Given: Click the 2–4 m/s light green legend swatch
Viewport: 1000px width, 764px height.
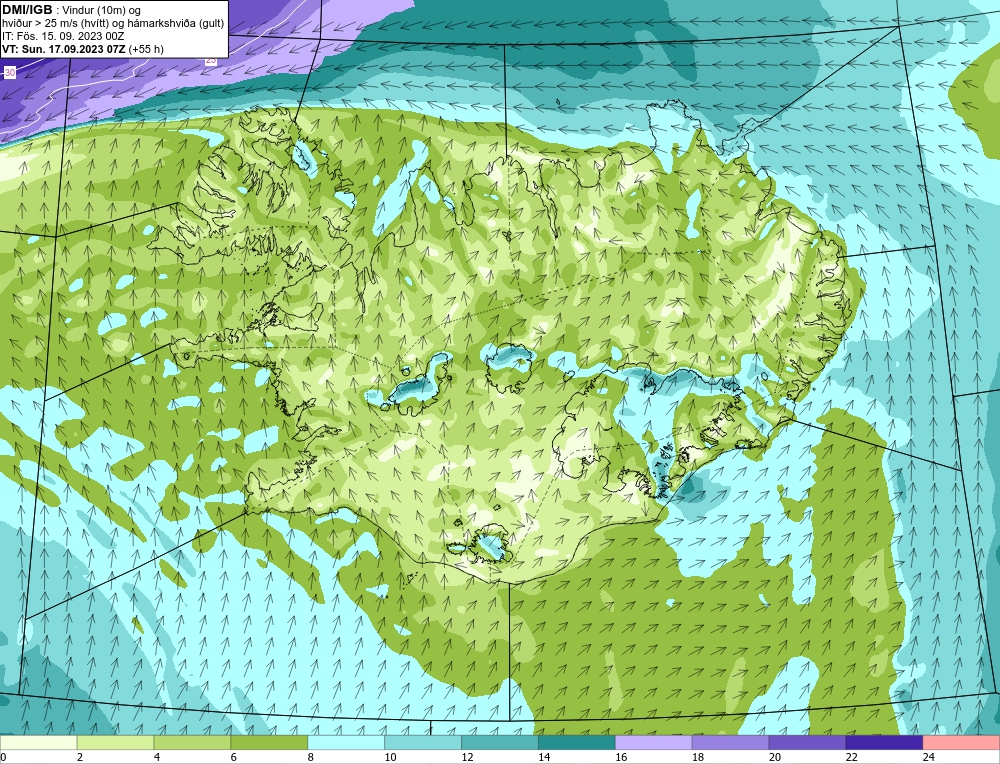Looking at the screenshot, I should 115,743.
